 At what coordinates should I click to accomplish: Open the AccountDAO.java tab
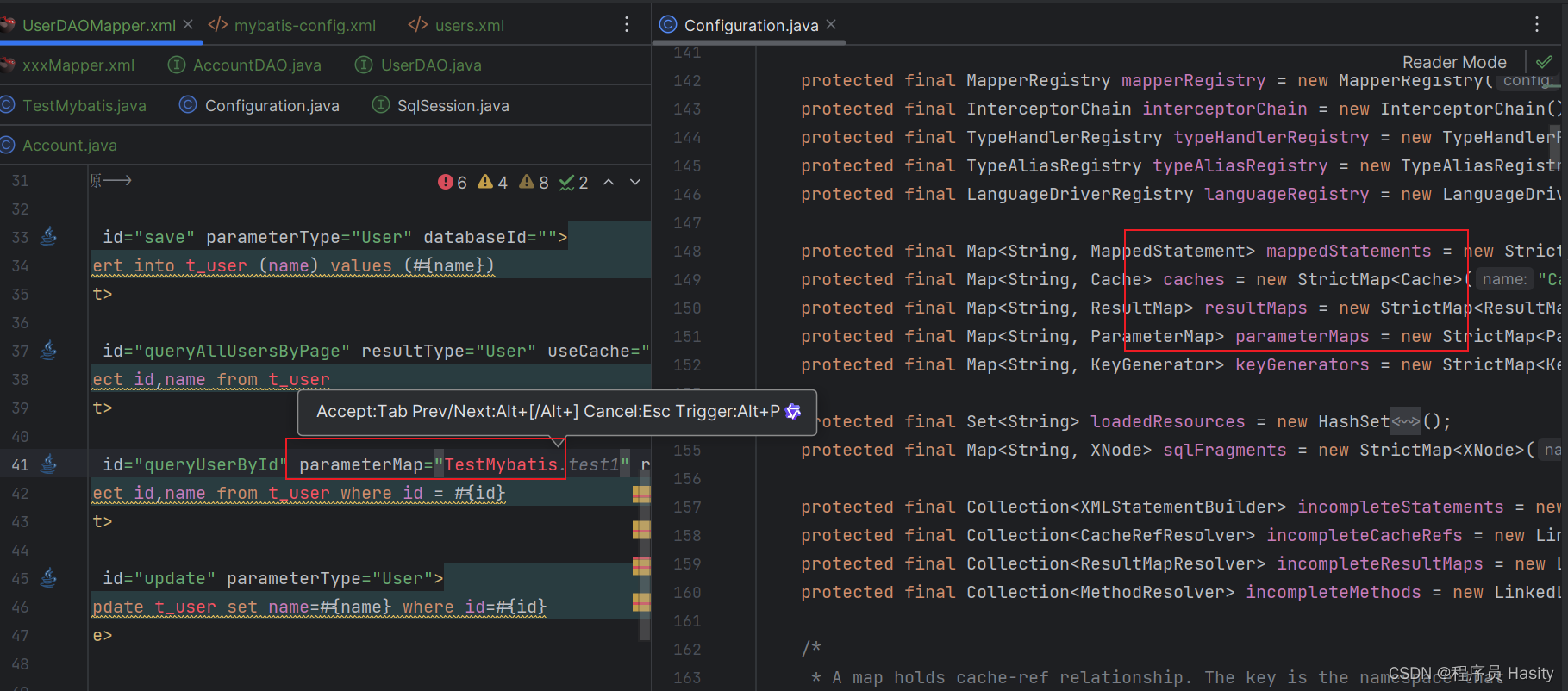pyautogui.click(x=245, y=65)
